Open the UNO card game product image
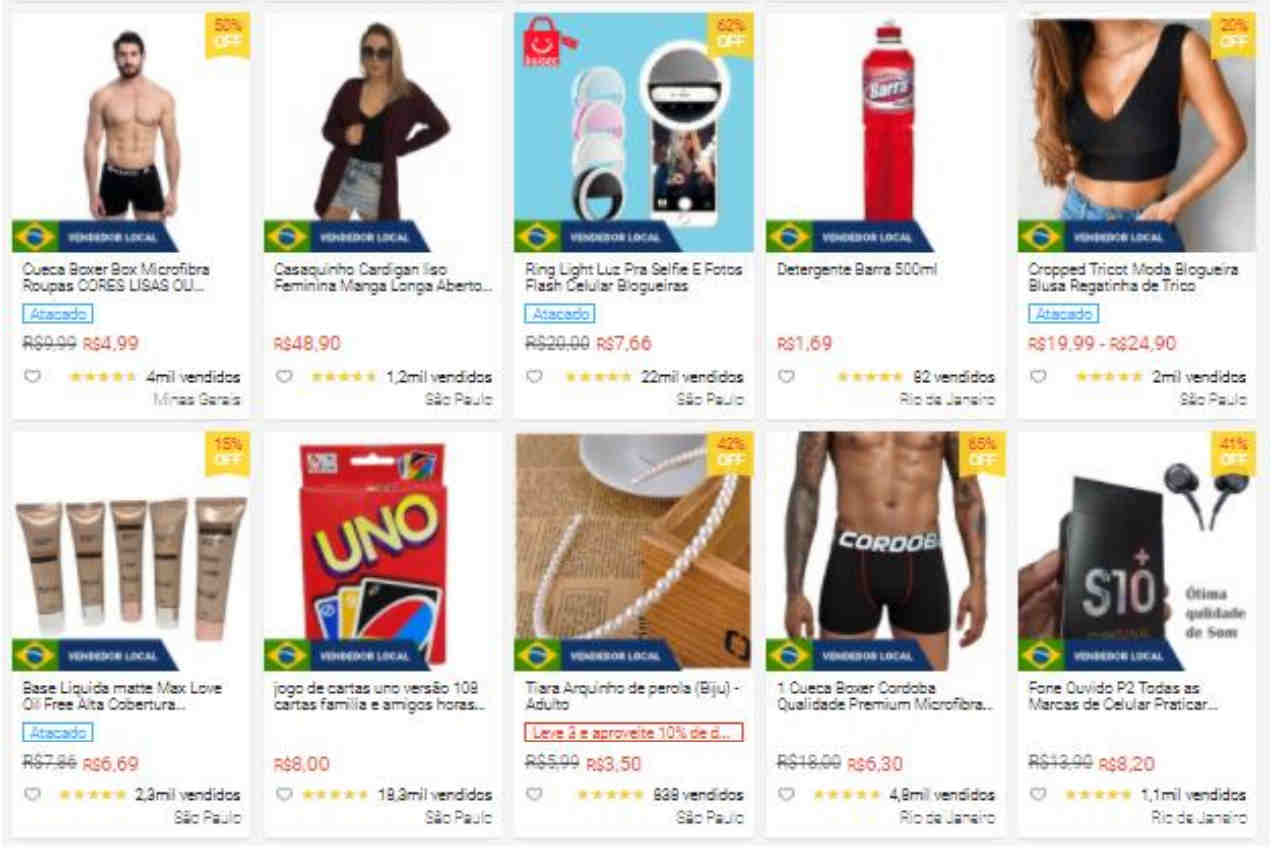 382,550
